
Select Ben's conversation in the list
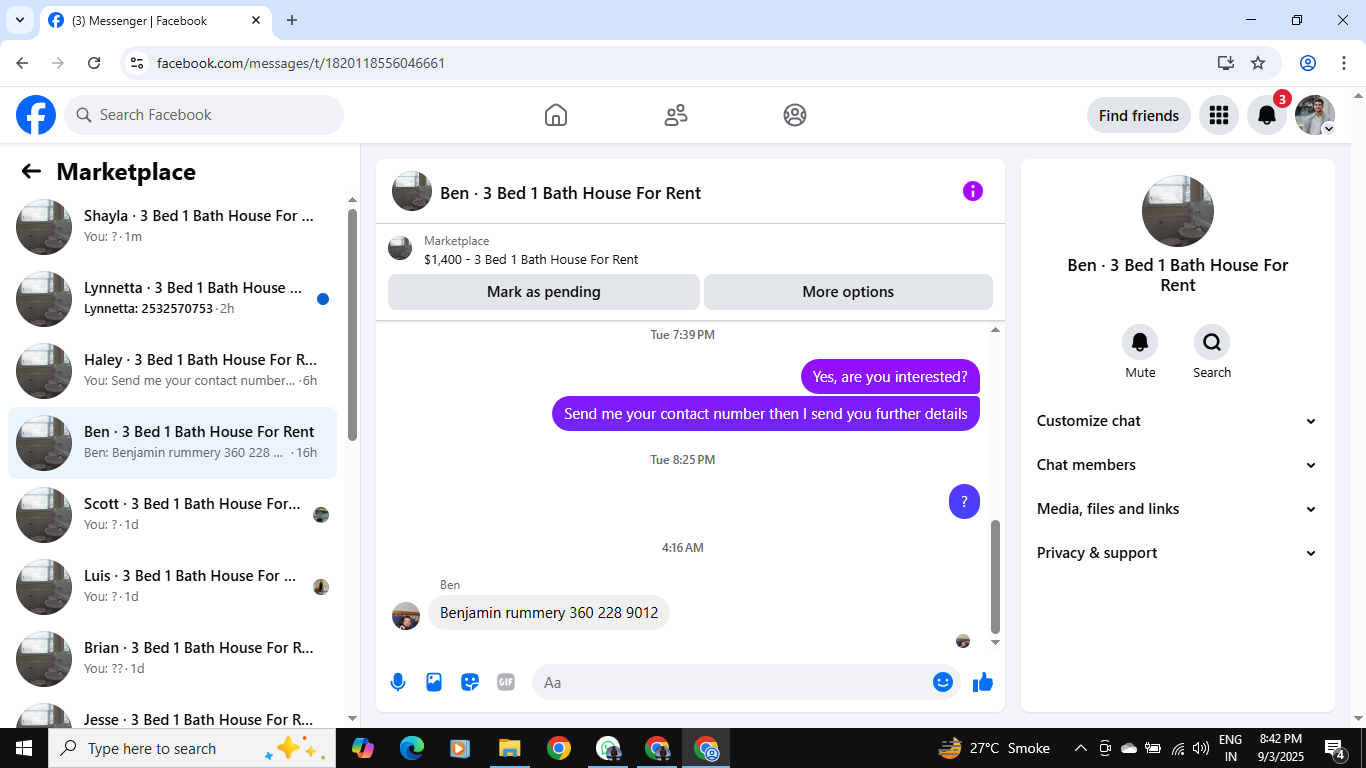tap(172, 443)
